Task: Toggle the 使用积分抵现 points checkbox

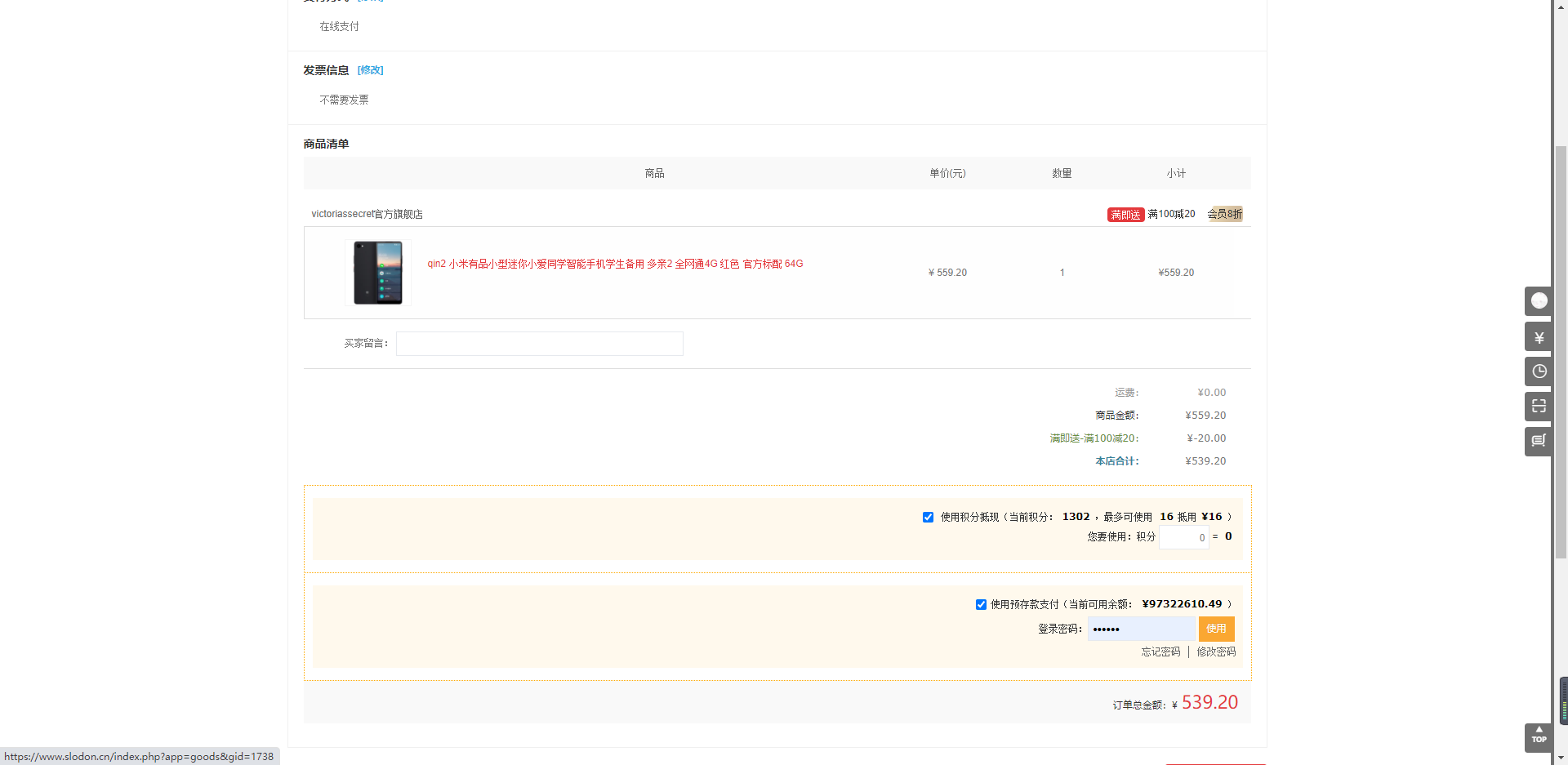Action: point(928,517)
